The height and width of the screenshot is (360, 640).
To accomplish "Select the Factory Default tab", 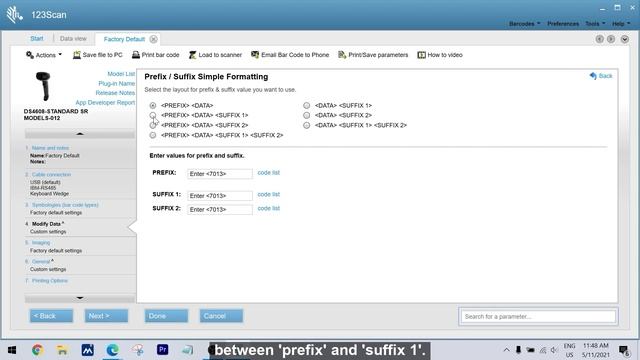I will click(x=124, y=39).
